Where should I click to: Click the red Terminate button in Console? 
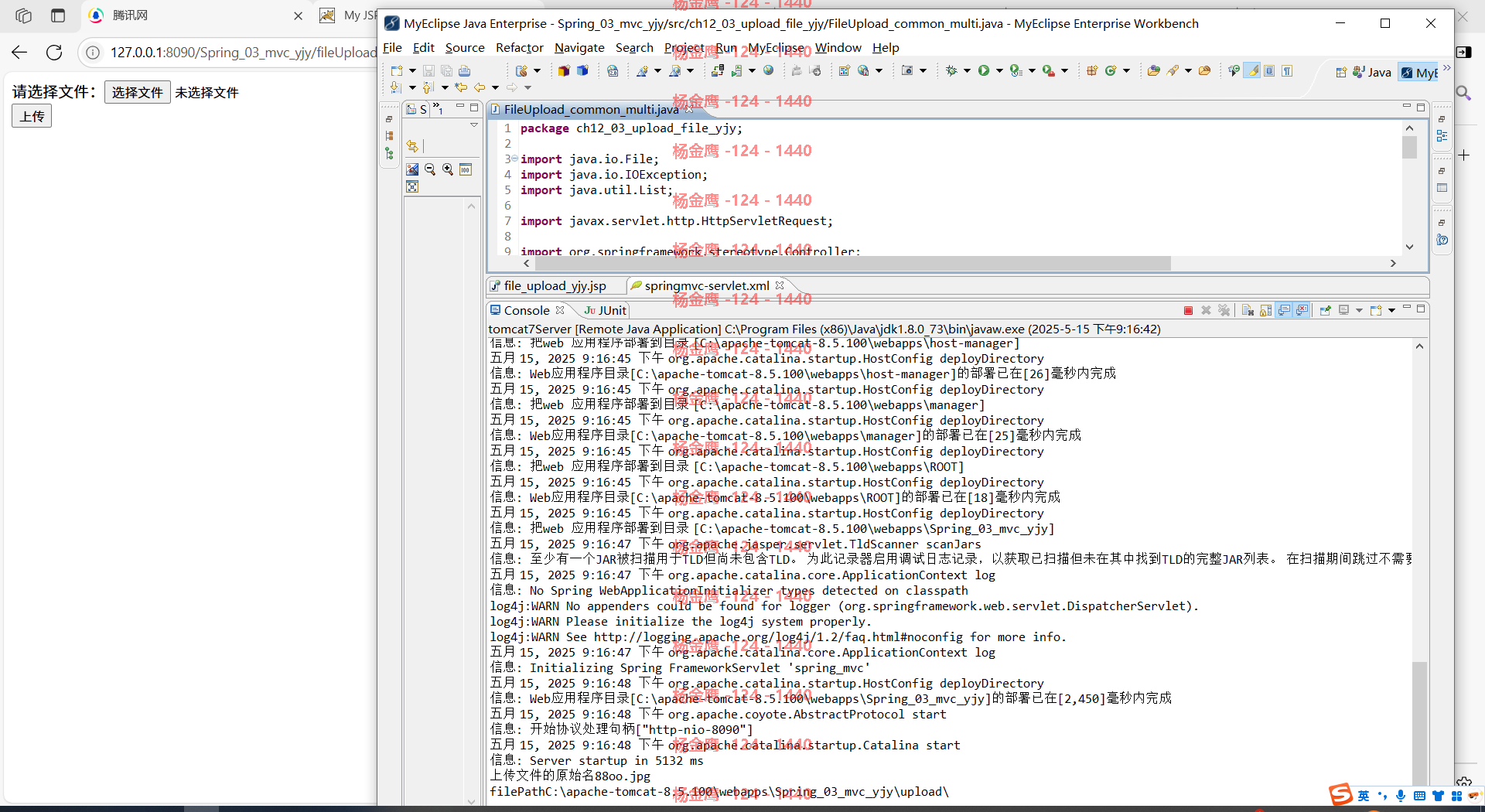[x=1188, y=310]
